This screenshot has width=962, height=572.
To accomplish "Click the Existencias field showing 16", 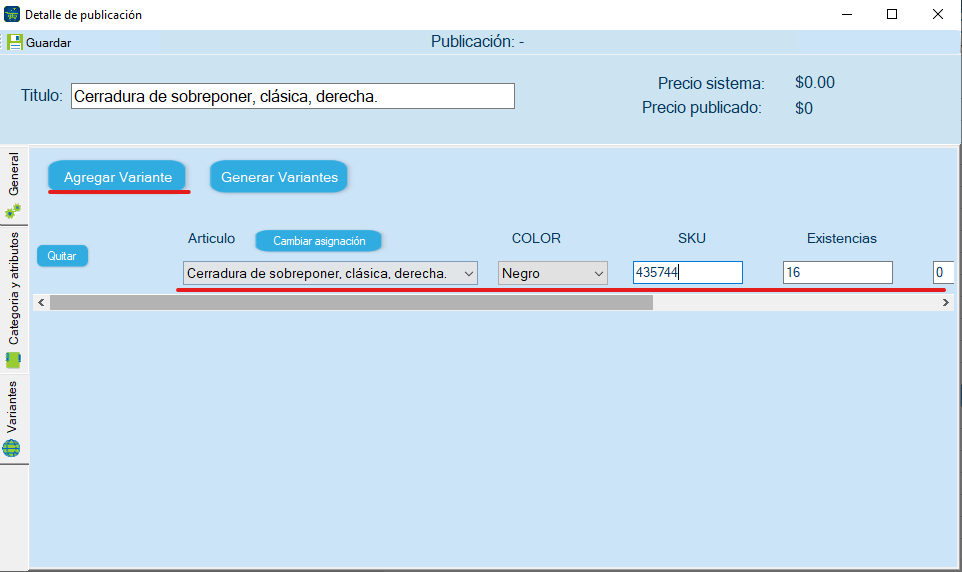I will pyautogui.click(x=837, y=272).
